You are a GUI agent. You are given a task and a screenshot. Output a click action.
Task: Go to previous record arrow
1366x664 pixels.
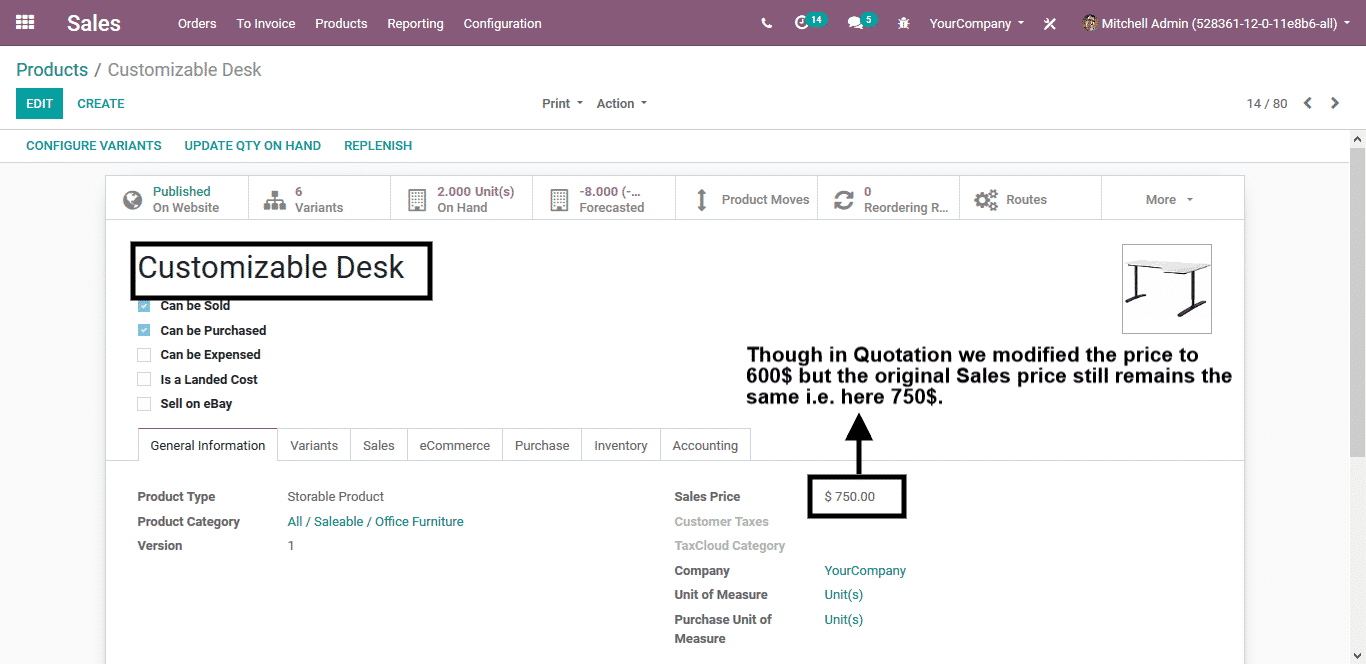pyautogui.click(x=1307, y=103)
